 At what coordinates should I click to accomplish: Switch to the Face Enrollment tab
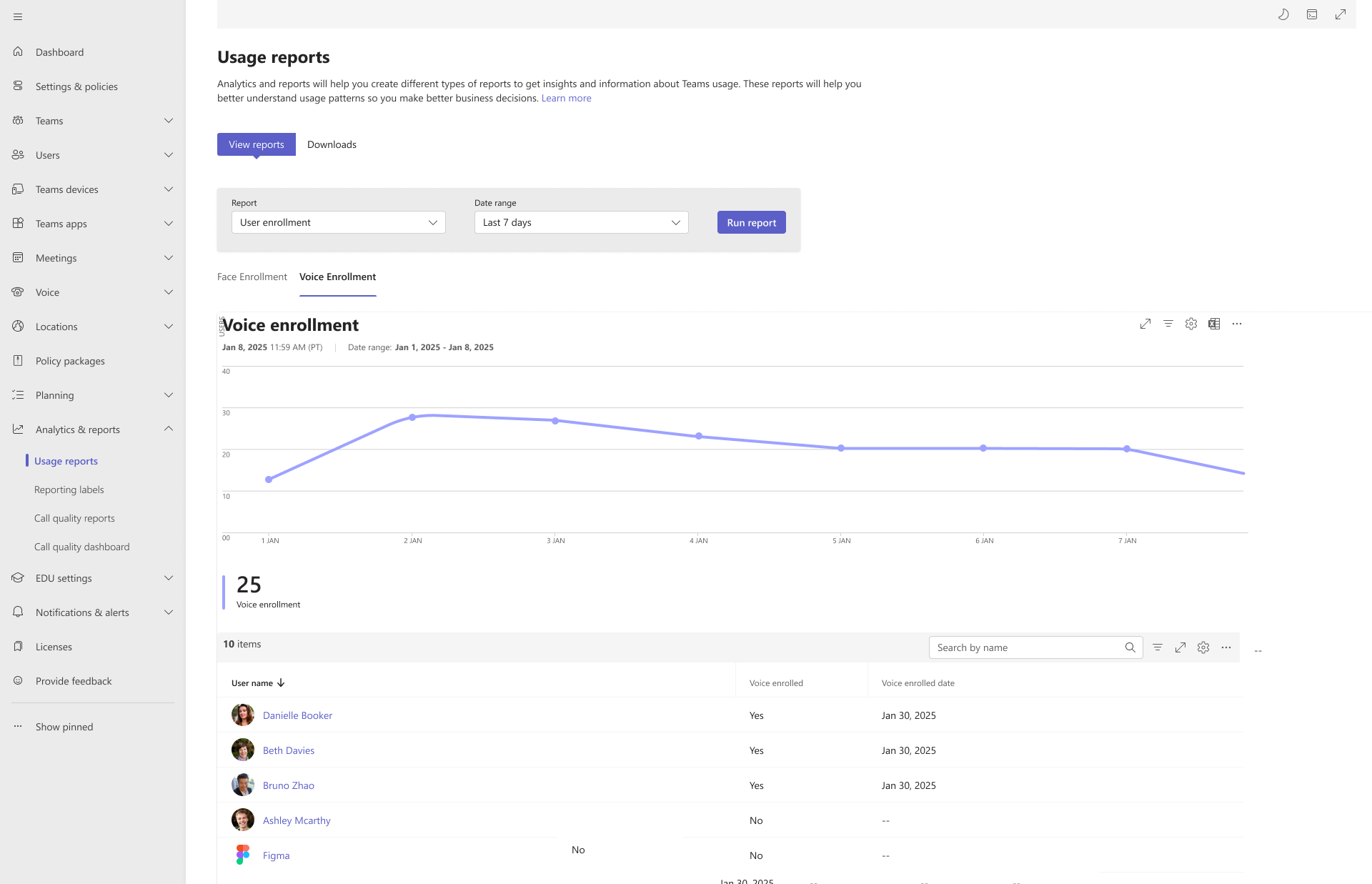click(x=252, y=277)
